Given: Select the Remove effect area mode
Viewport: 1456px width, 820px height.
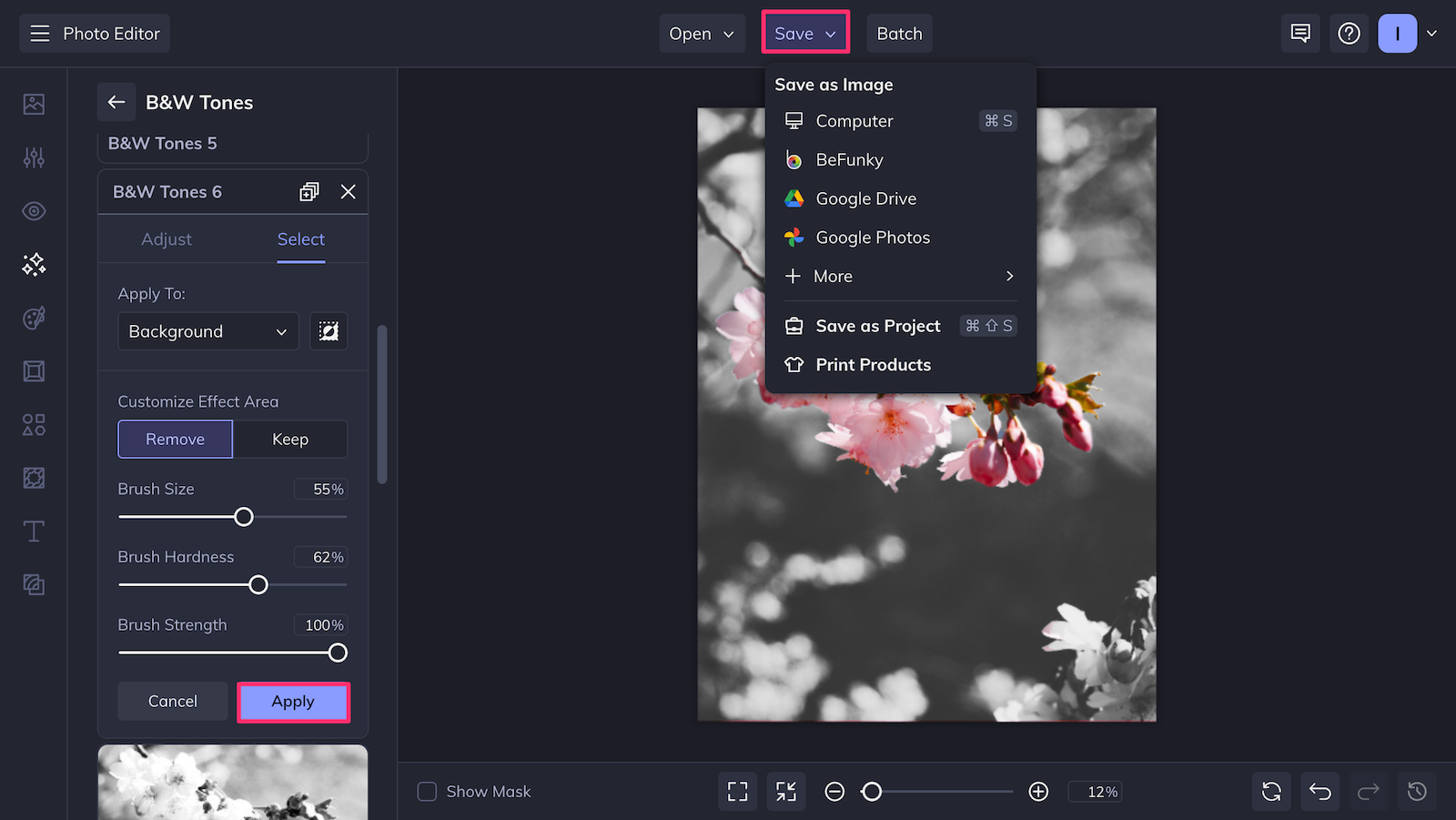Looking at the screenshot, I should [x=176, y=440].
